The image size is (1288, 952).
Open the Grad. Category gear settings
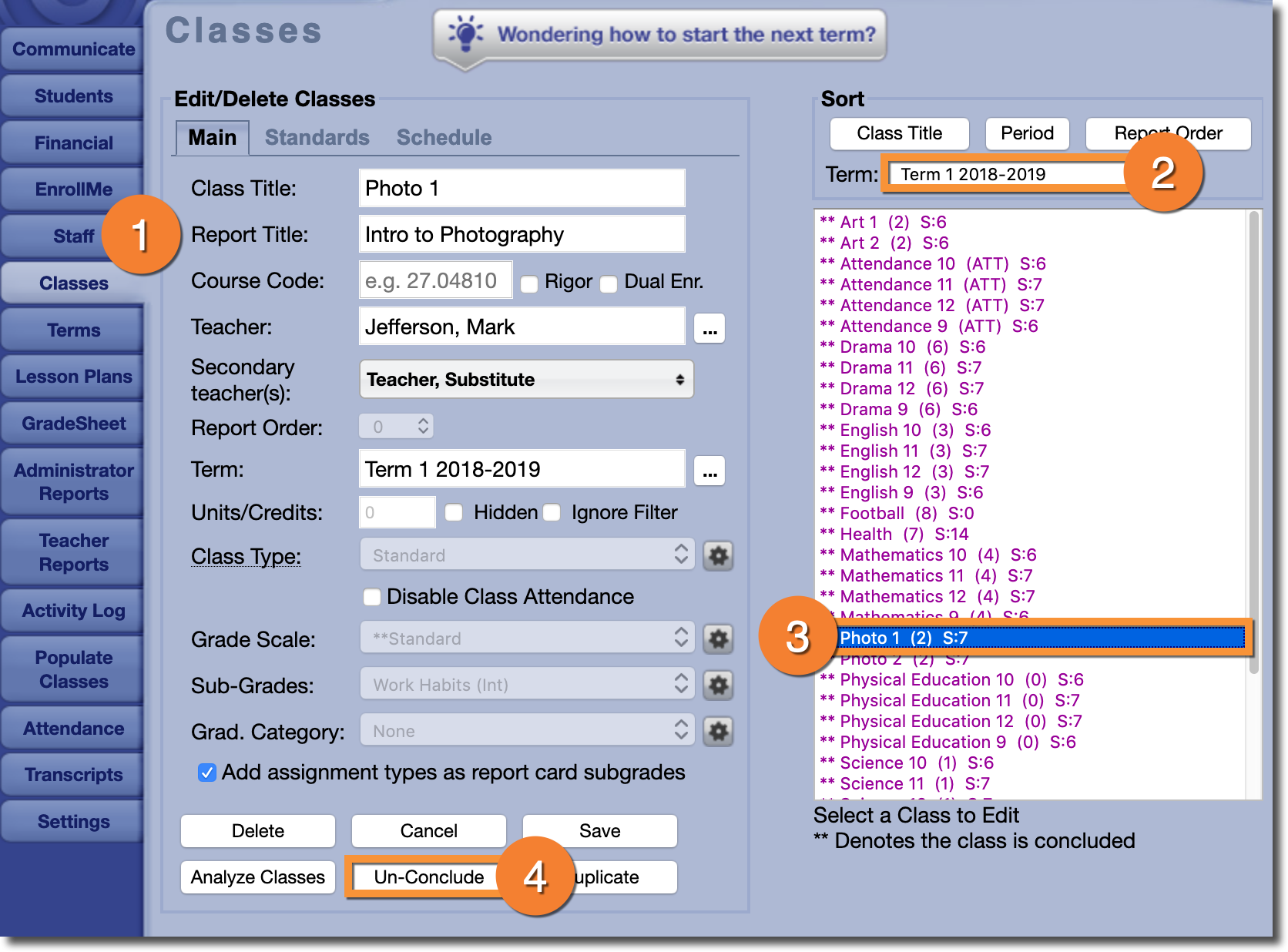[718, 731]
